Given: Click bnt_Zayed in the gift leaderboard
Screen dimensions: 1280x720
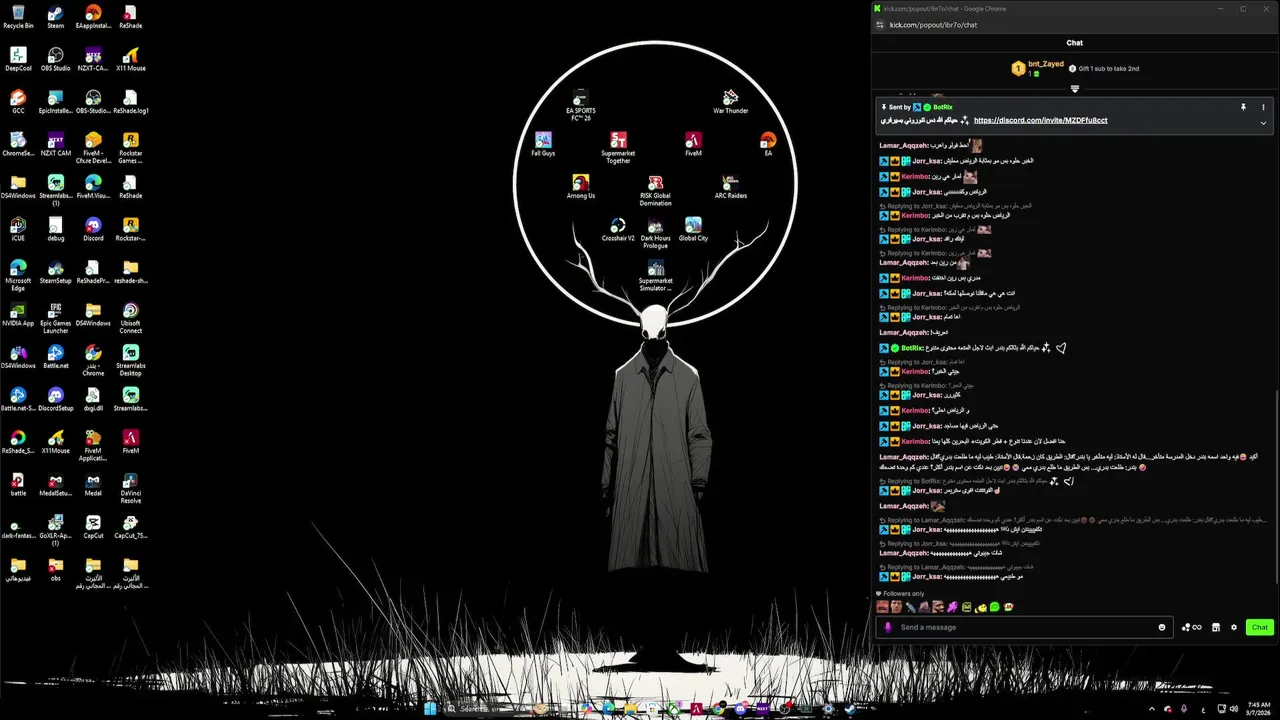Looking at the screenshot, I should pos(1046,64).
